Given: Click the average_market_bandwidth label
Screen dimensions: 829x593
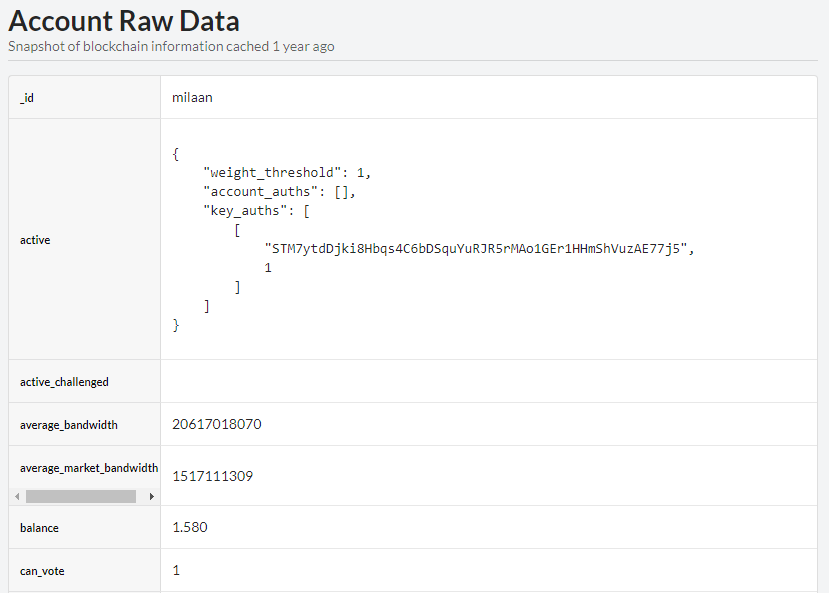Looking at the screenshot, I should 88,468.
